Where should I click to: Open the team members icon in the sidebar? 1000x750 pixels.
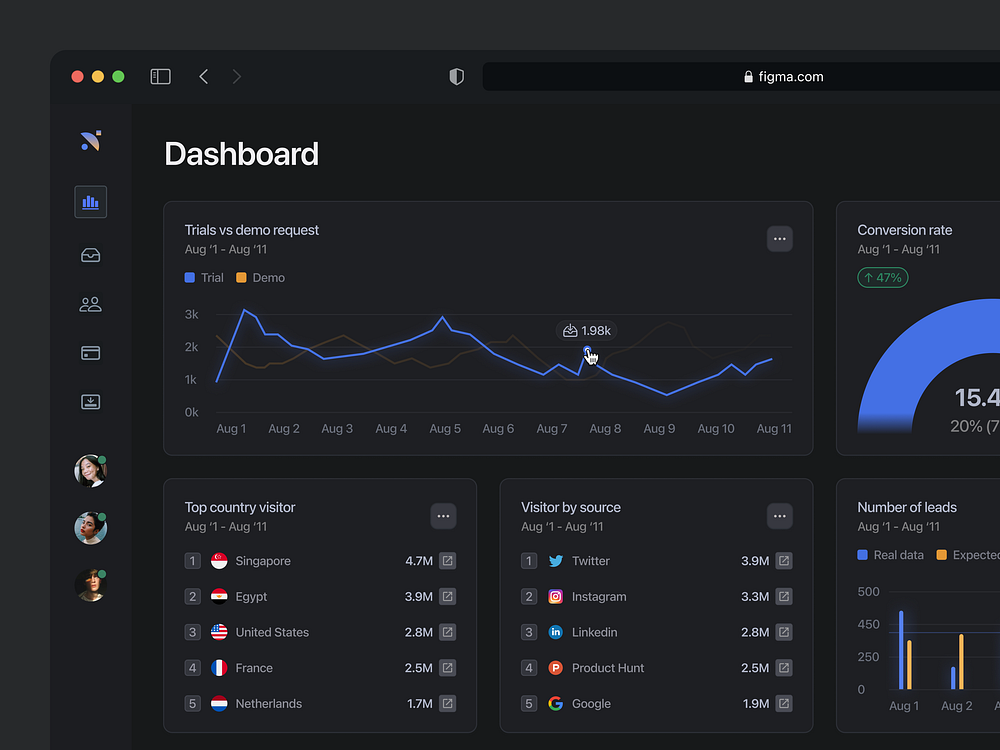click(90, 303)
